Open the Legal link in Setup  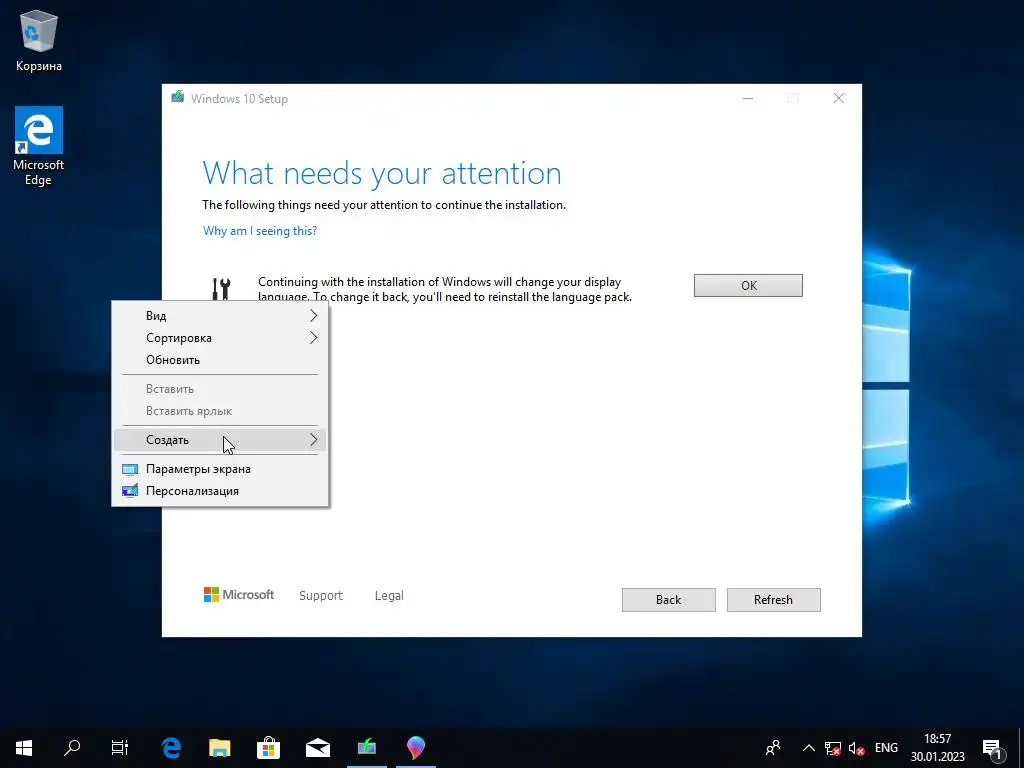click(x=389, y=596)
